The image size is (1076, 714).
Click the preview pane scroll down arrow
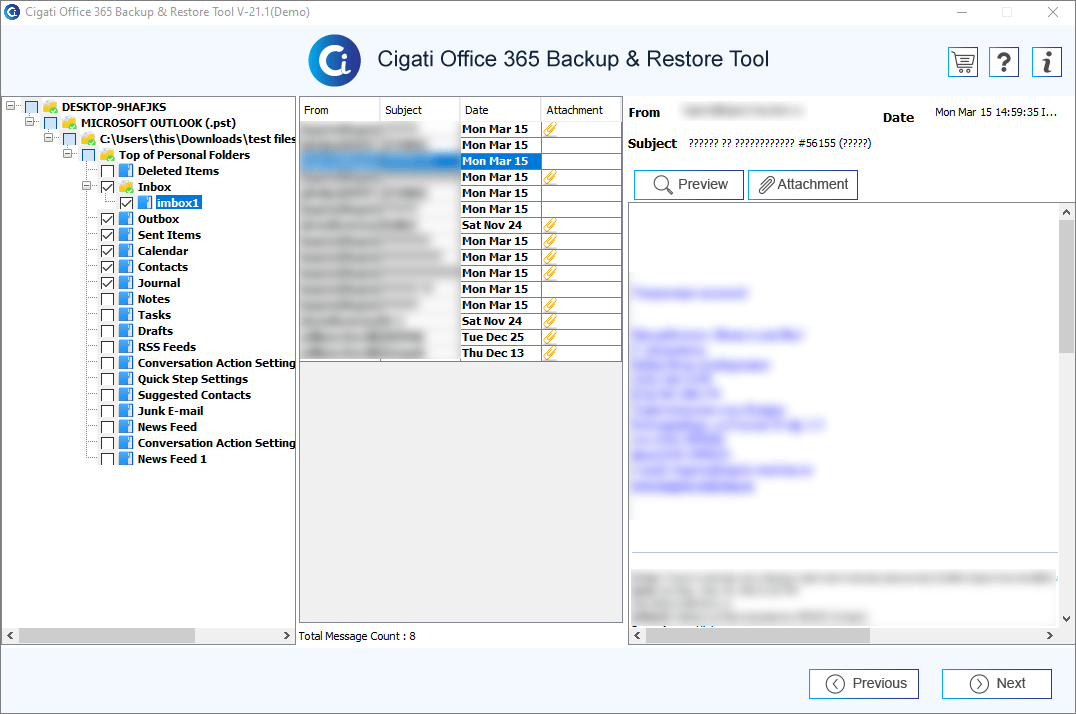1066,619
